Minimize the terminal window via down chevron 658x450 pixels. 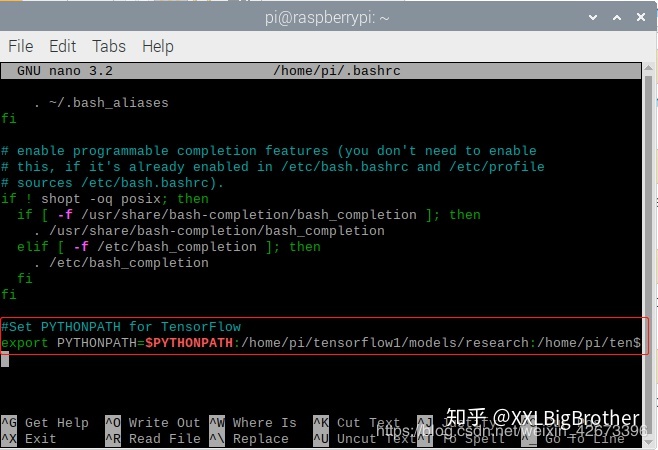pos(593,17)
